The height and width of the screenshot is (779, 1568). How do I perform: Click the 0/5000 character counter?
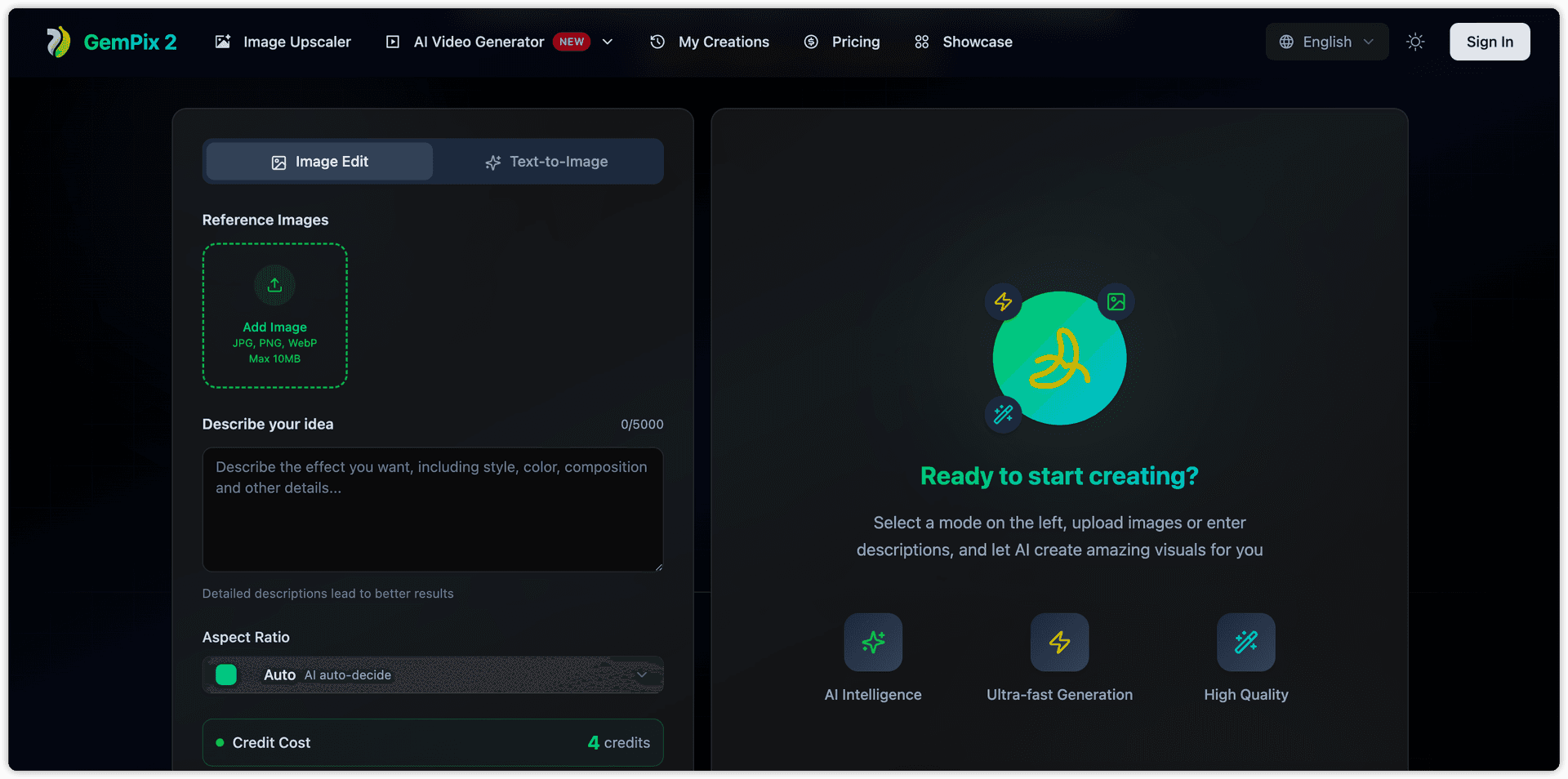(642, 425)
